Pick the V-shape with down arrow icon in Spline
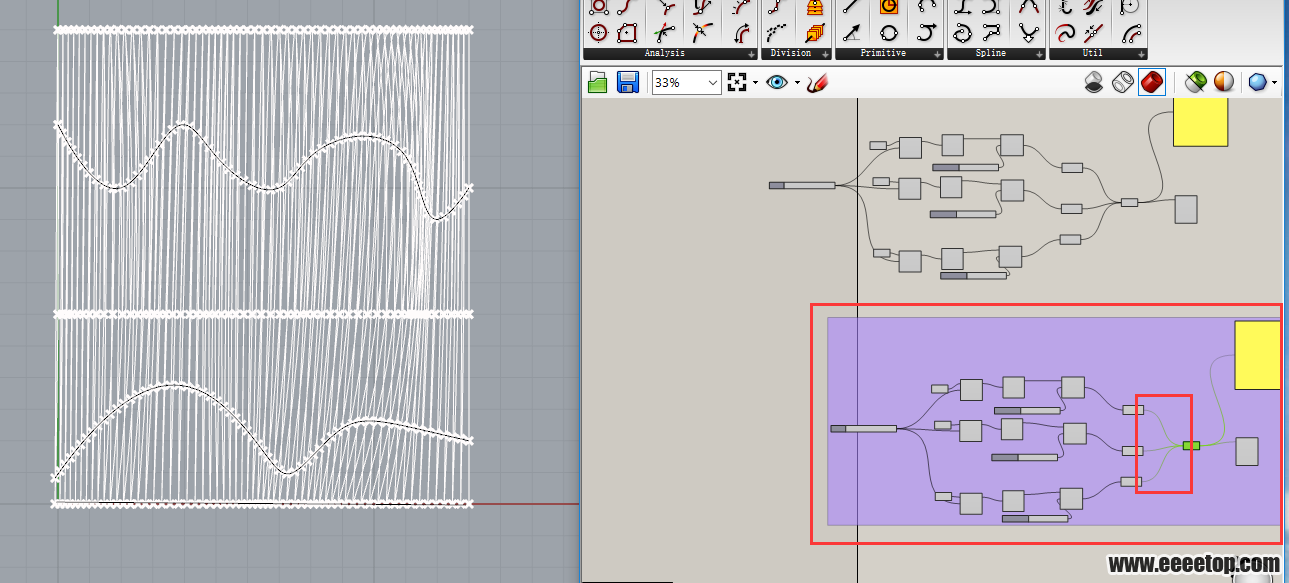This screenshot has height=583, width=1289. pyautogui.click(x=1028, y=33)
